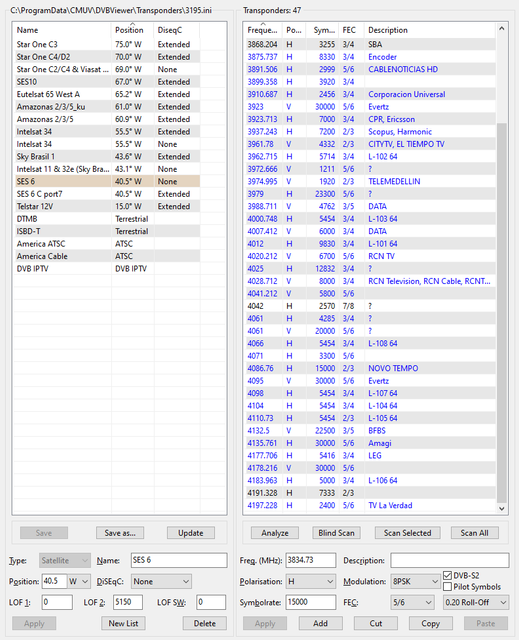Screen dimensions: 519x640
Task: Click the DiseqC column header
Action: click(176, 30)
